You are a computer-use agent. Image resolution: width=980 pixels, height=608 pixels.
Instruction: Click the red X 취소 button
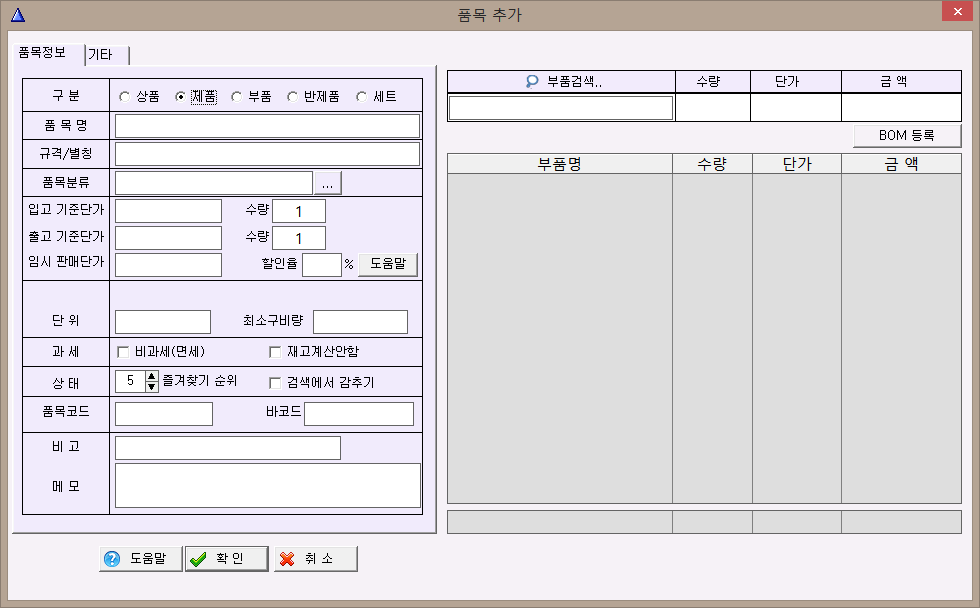[316, 559]
